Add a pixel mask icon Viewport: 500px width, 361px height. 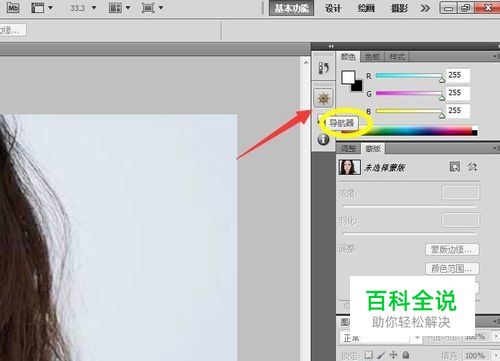click(x=455, y=167)
